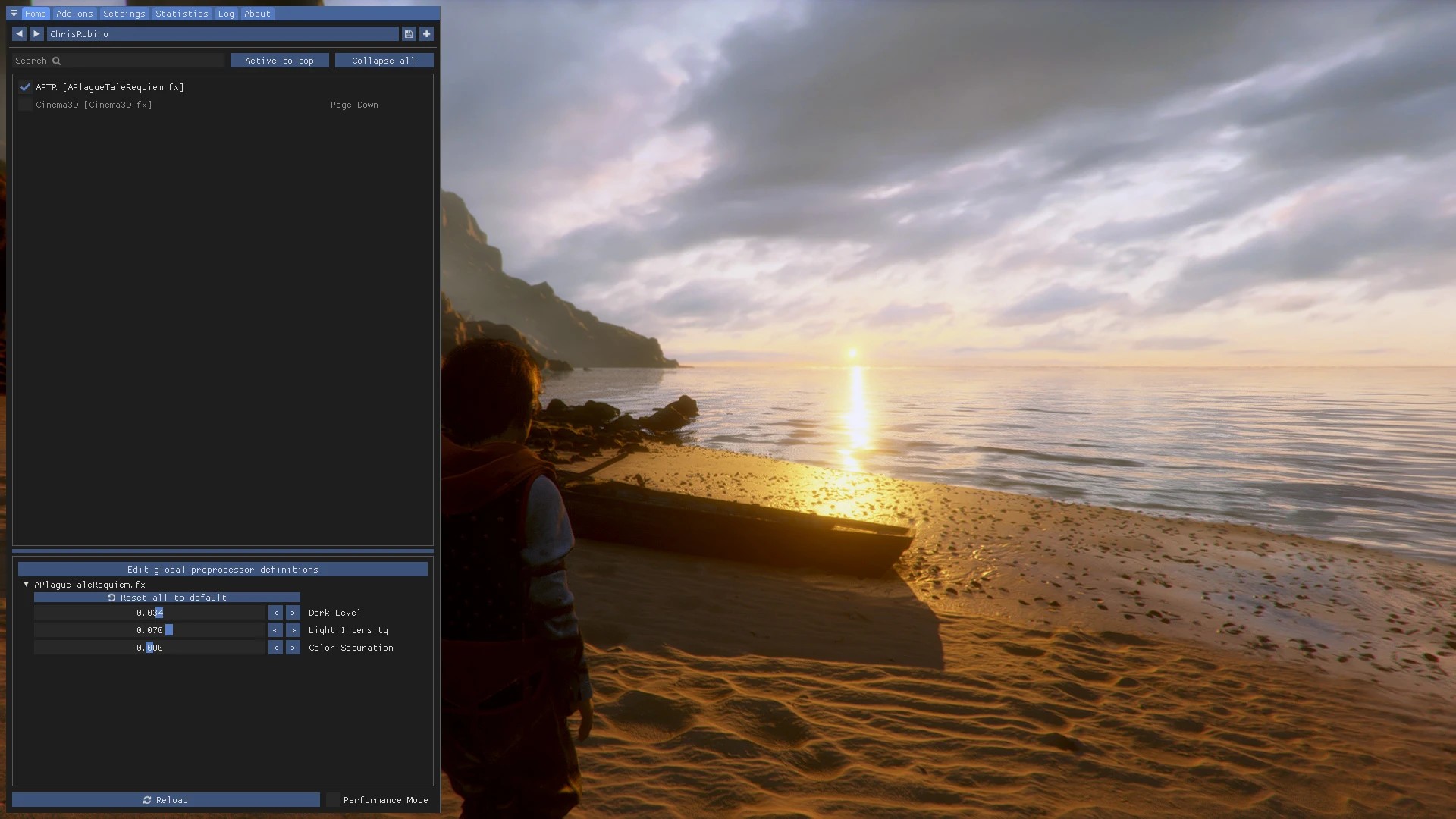
Task: Decrease Light Intensity with its left arrow
Action: (x=275, y=630)
